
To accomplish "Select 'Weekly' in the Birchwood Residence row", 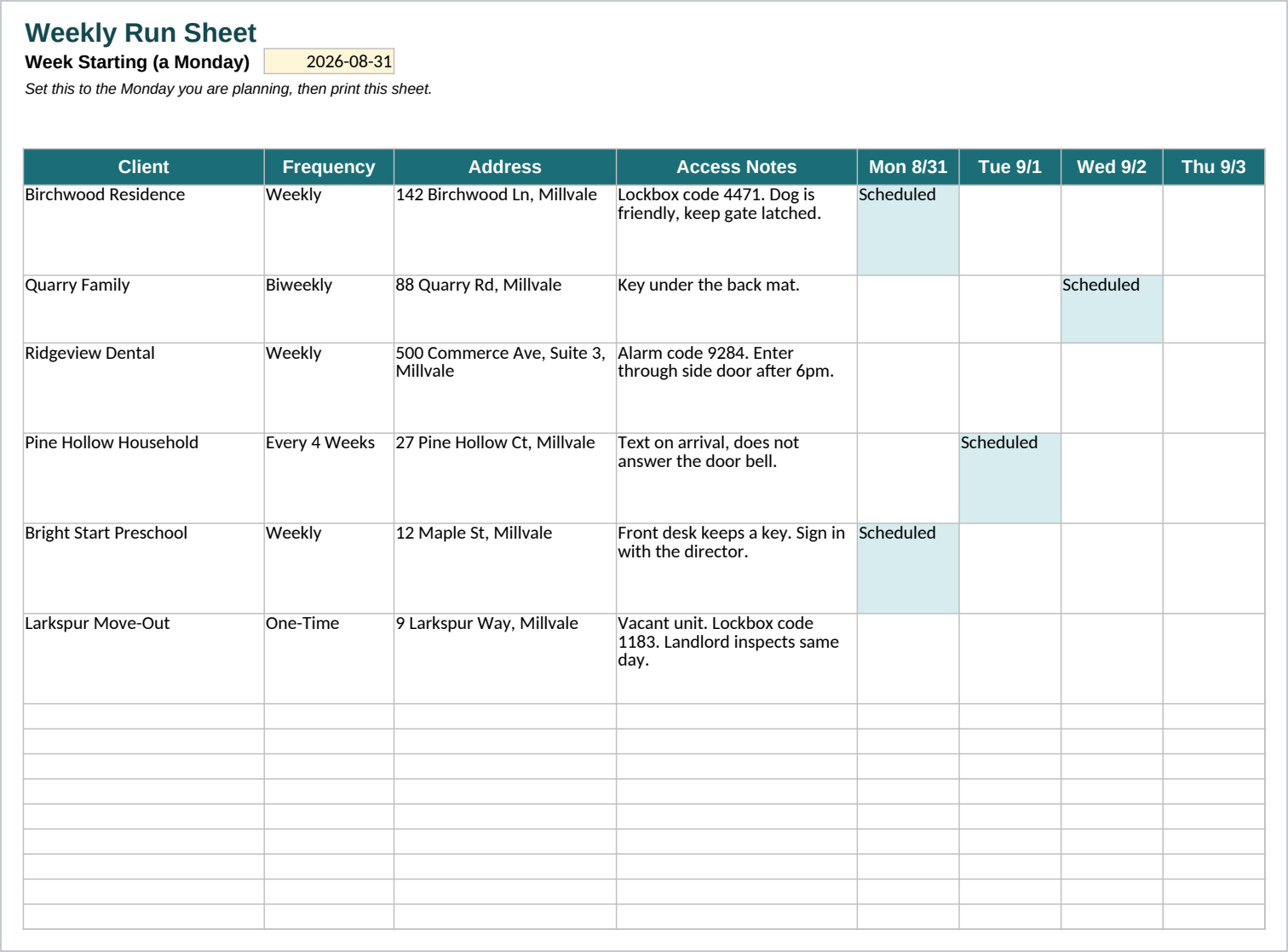I will pos(329,230).
